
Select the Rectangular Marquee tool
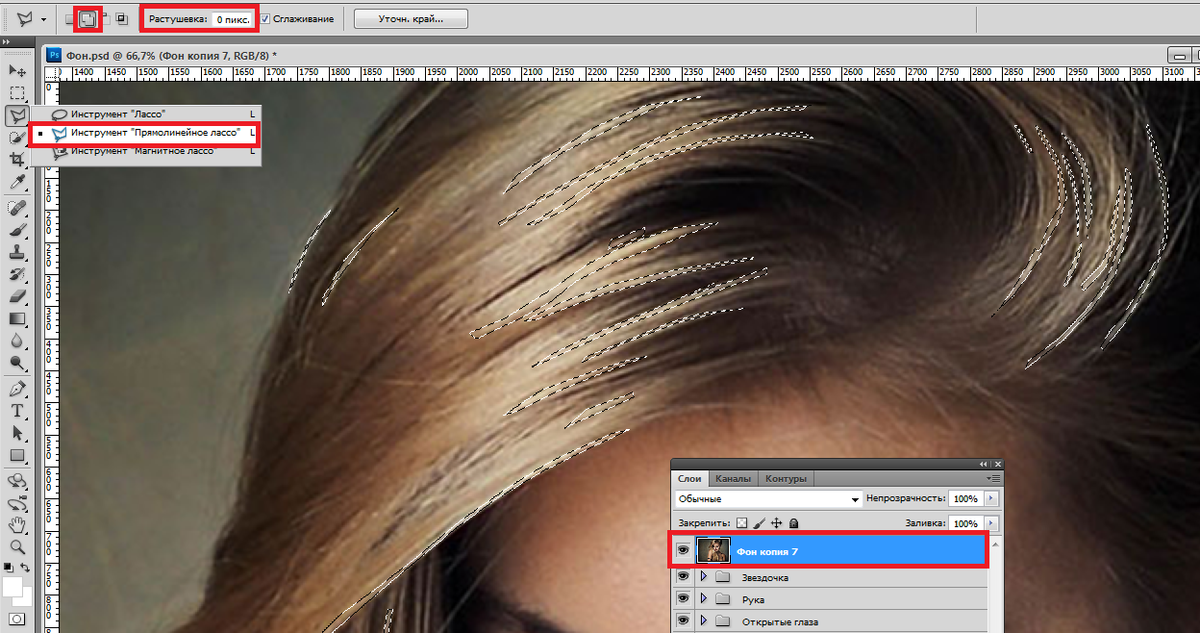click(x=17, y=93)
